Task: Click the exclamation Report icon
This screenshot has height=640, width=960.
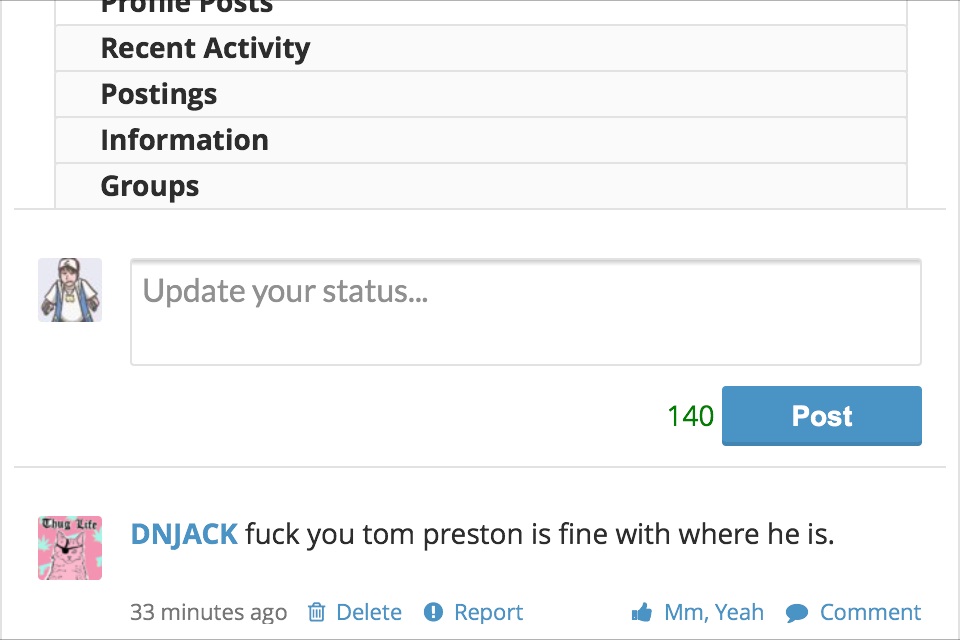Action: [x=433, y=612]
